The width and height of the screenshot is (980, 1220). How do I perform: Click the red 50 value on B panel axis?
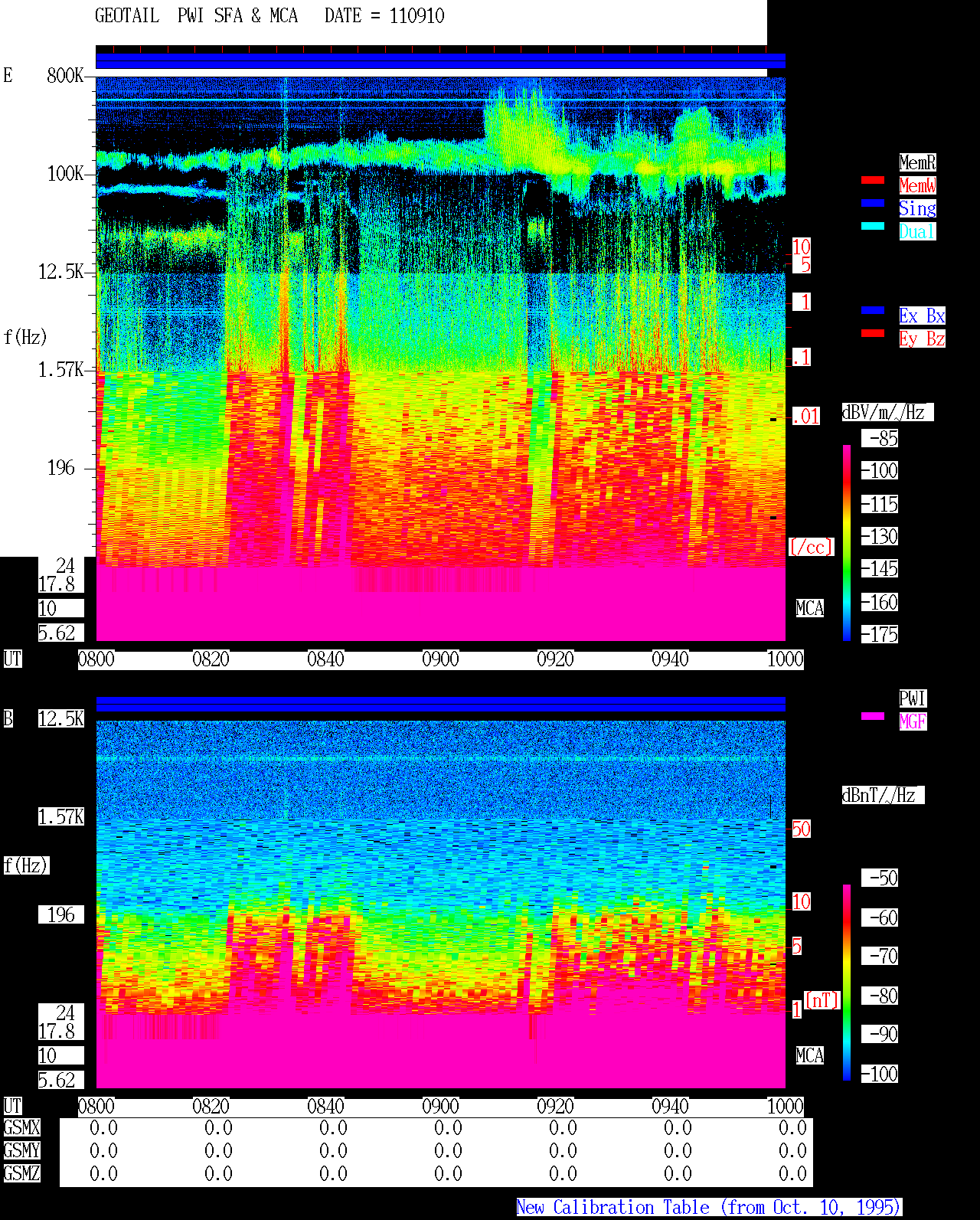pyautogui.click(x=801, y=829)
